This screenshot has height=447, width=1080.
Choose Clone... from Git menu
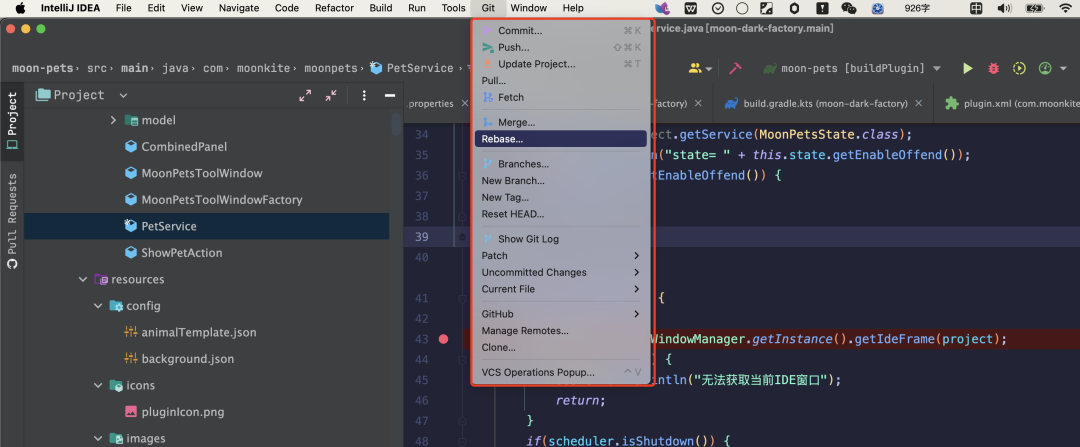pos(561,347)
